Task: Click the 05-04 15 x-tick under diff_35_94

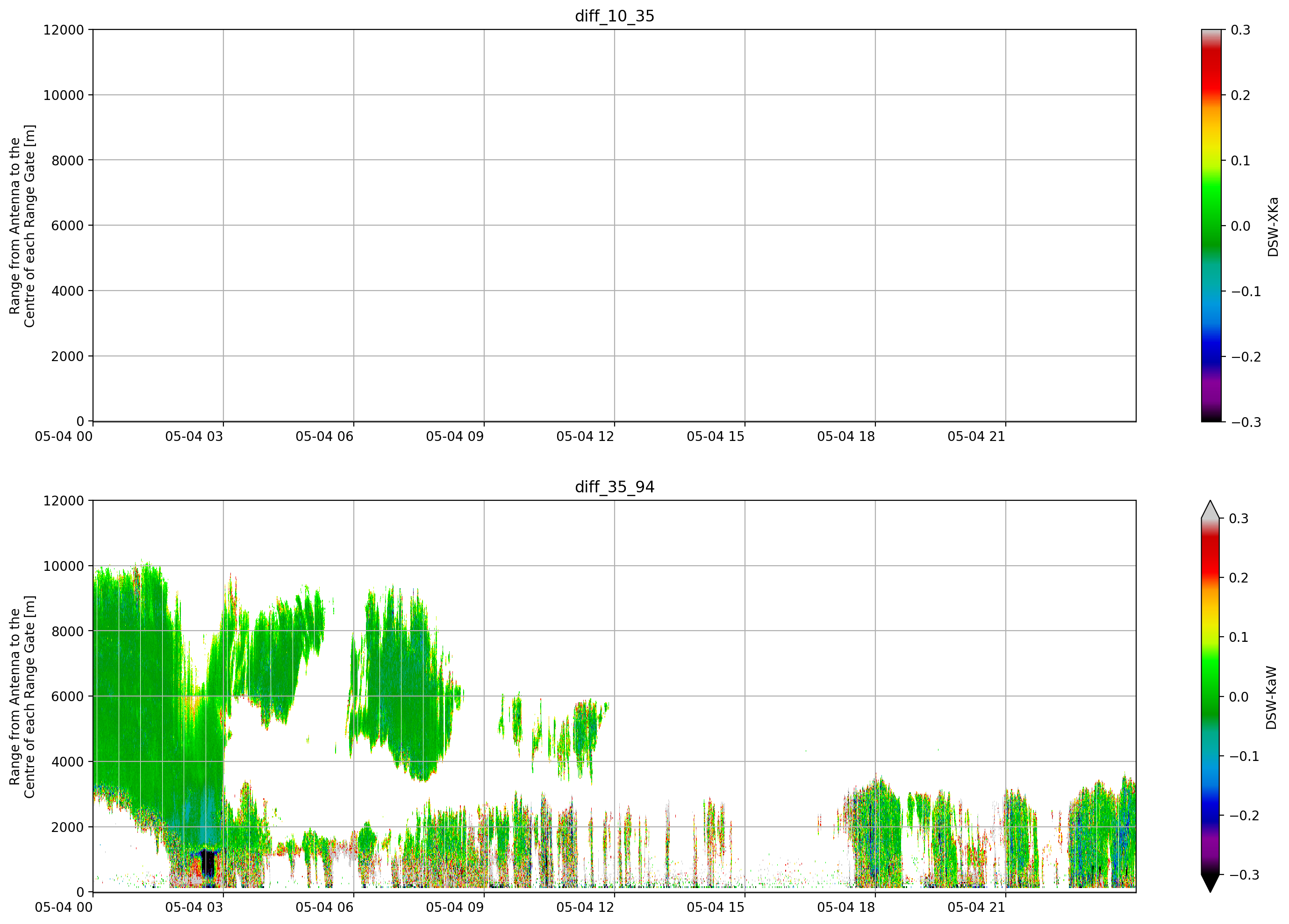Action: tap(716, 908)
